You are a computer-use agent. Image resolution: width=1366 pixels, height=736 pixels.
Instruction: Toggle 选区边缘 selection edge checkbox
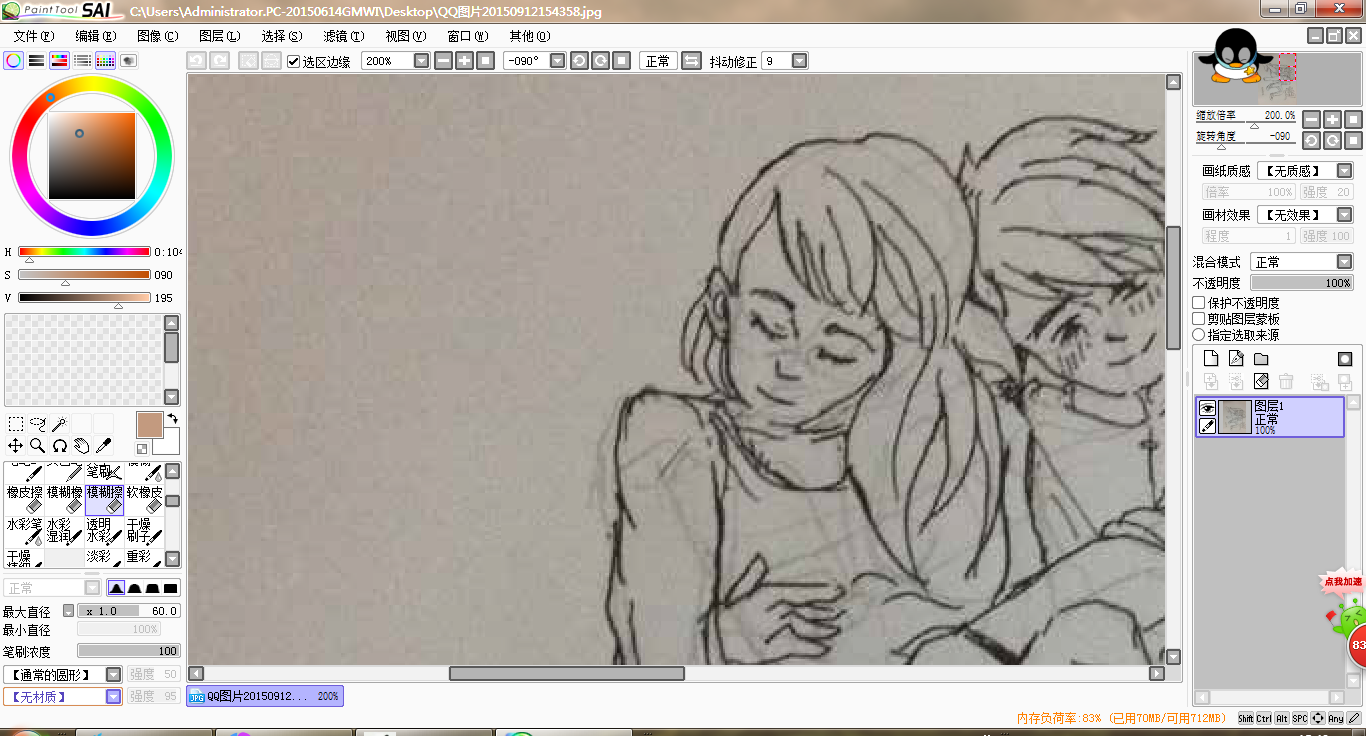point(293,61)
